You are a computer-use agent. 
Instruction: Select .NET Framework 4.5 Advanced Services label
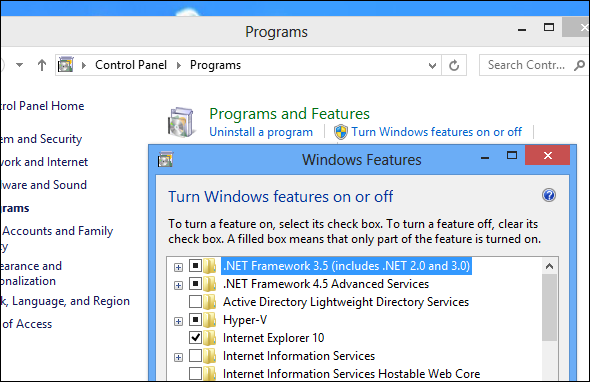[x=326, y=284]
